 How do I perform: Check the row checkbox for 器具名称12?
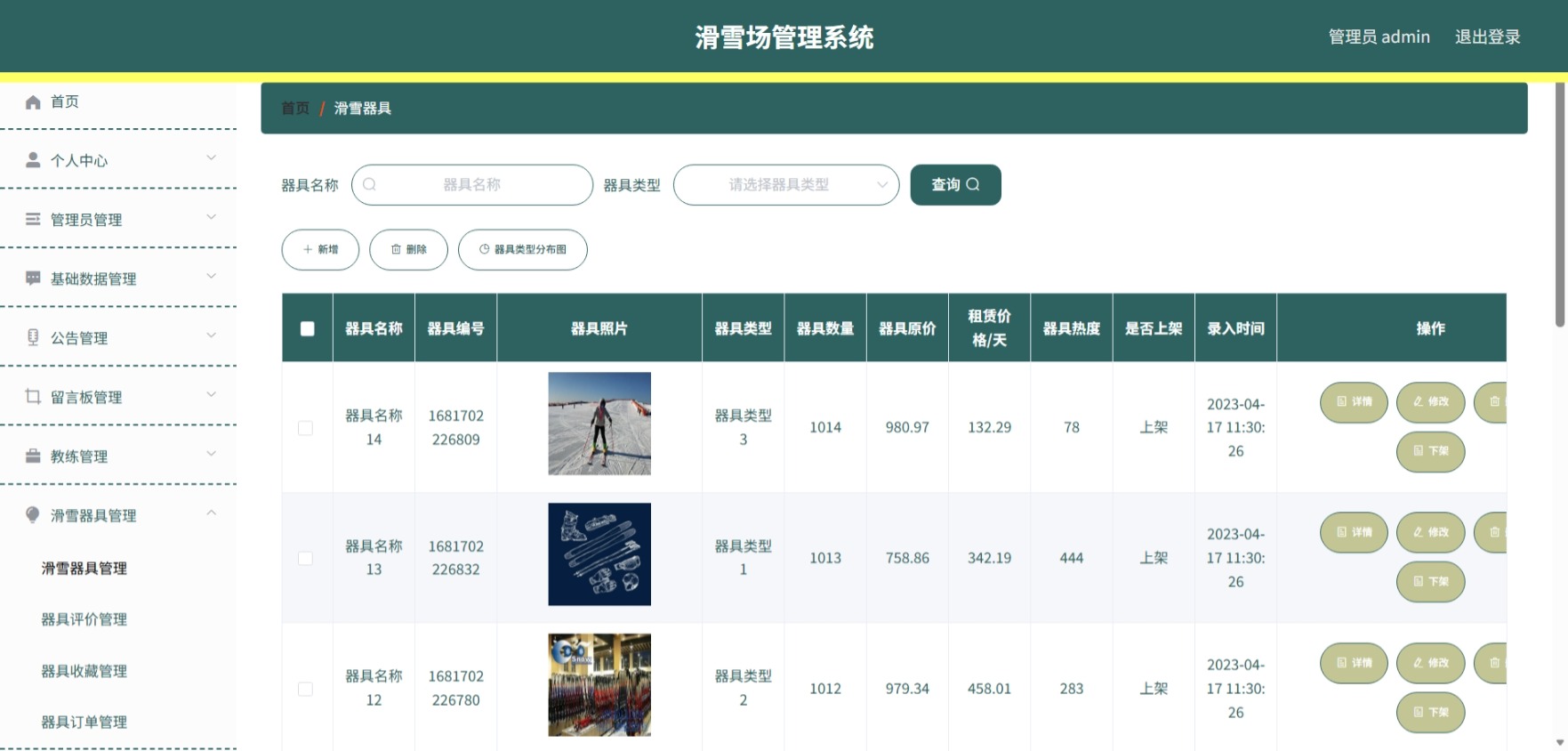[x=305, y=689]
